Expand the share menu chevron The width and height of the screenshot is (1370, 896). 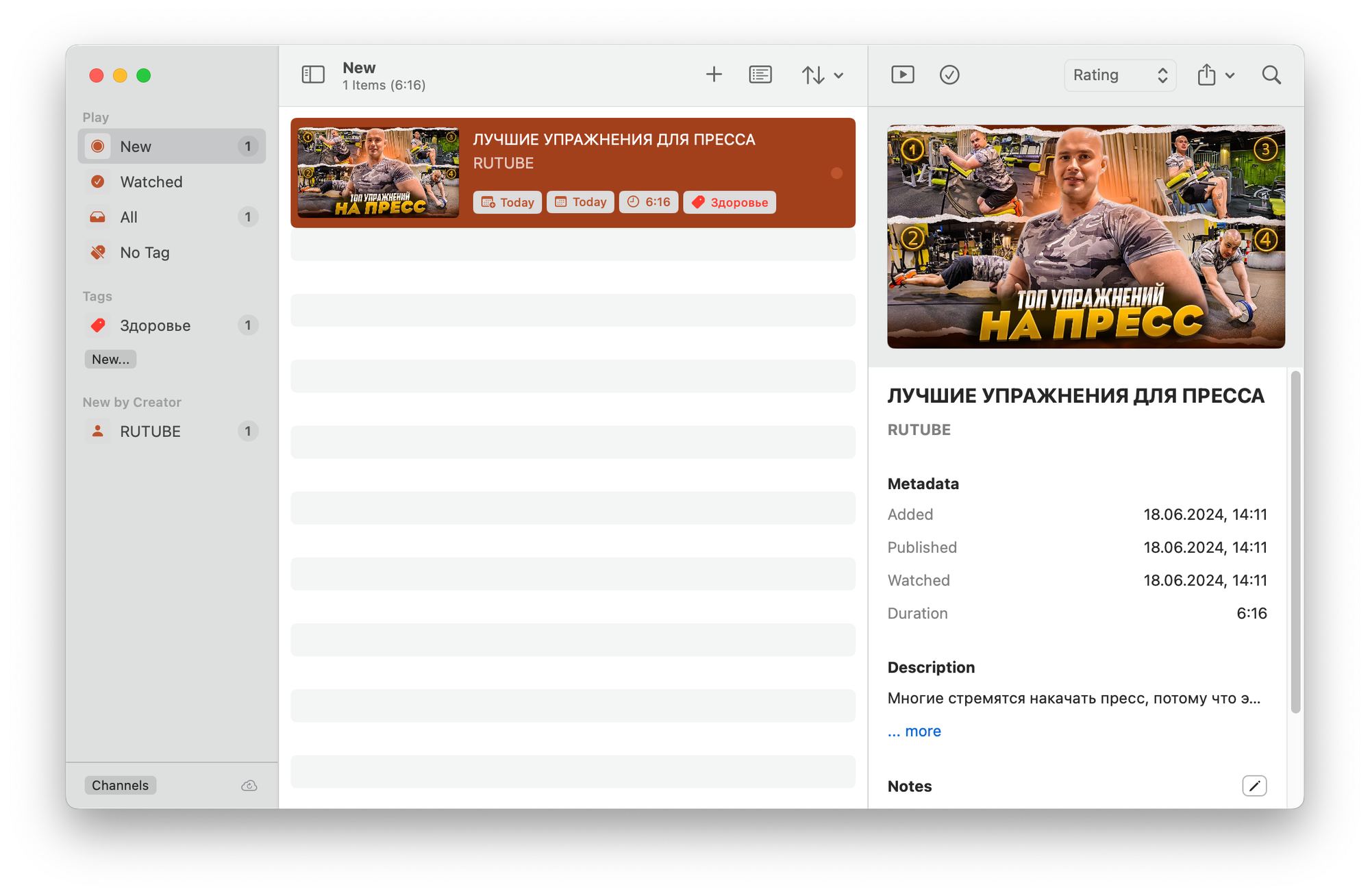(x=1230, y=75)
